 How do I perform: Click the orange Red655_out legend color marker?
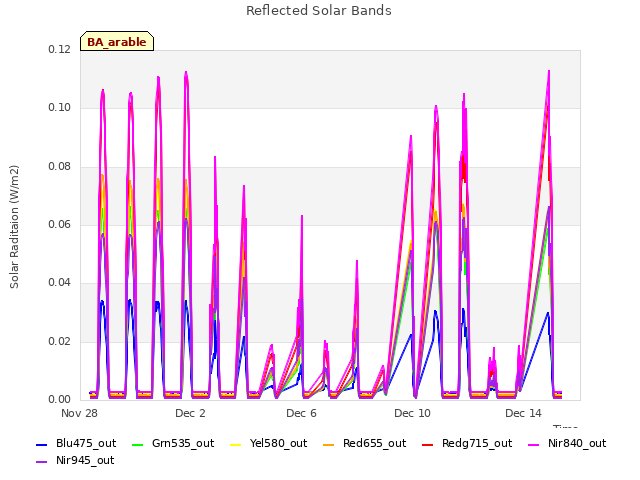pyautogui.click(x=329, y=444)
